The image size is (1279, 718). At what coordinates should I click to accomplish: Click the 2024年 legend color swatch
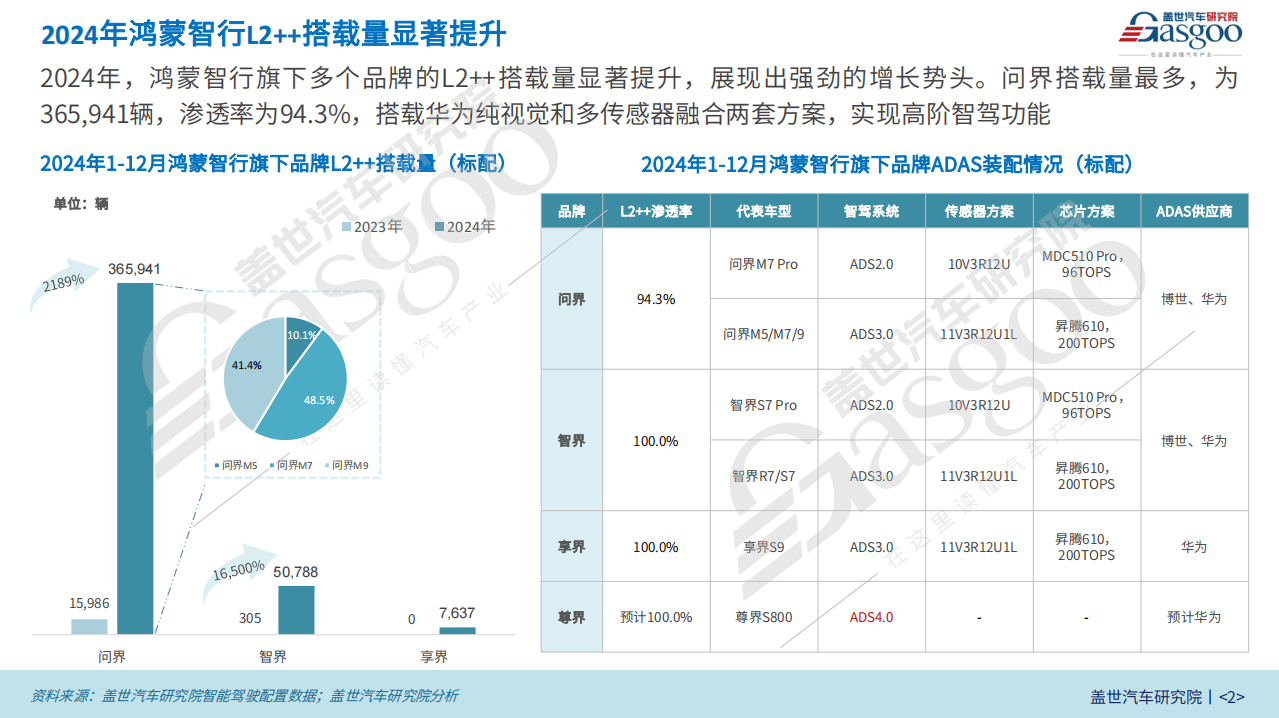[440, 227]
